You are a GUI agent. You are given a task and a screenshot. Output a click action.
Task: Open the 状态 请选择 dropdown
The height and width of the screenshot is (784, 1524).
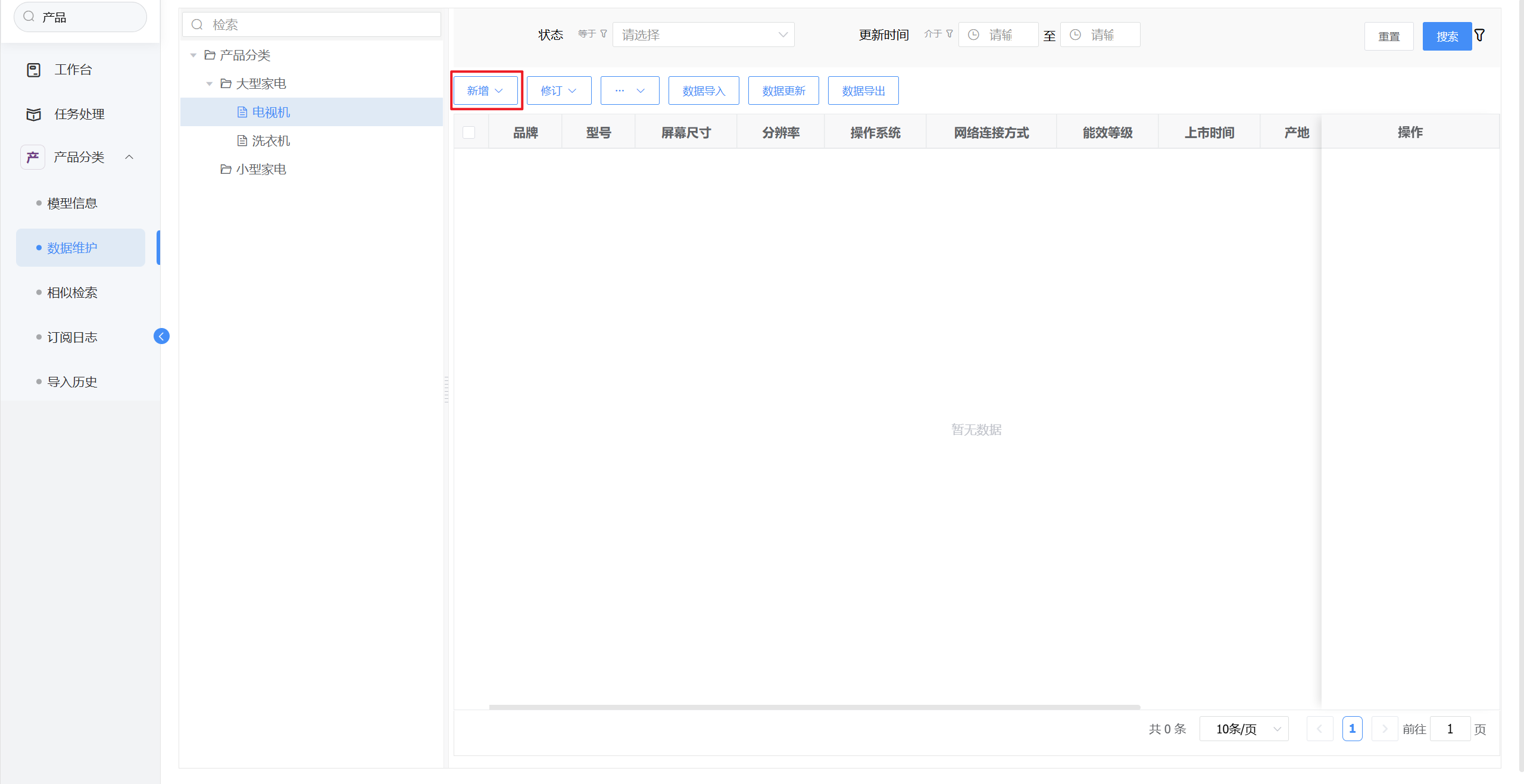click(703, 35)
